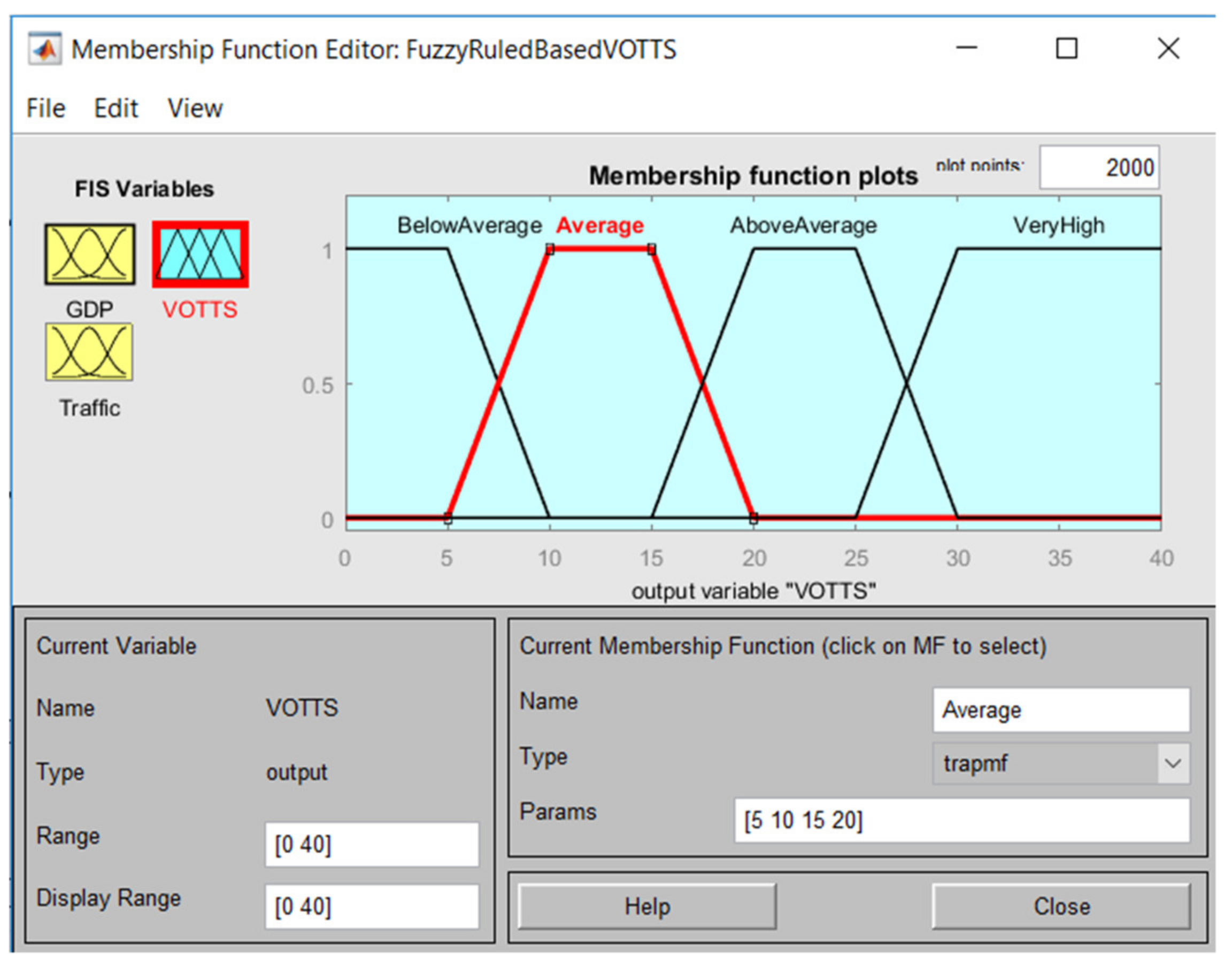
Task: Select the Traffic input variable icon
Action: pyautogui.click(x=89, y=352)
